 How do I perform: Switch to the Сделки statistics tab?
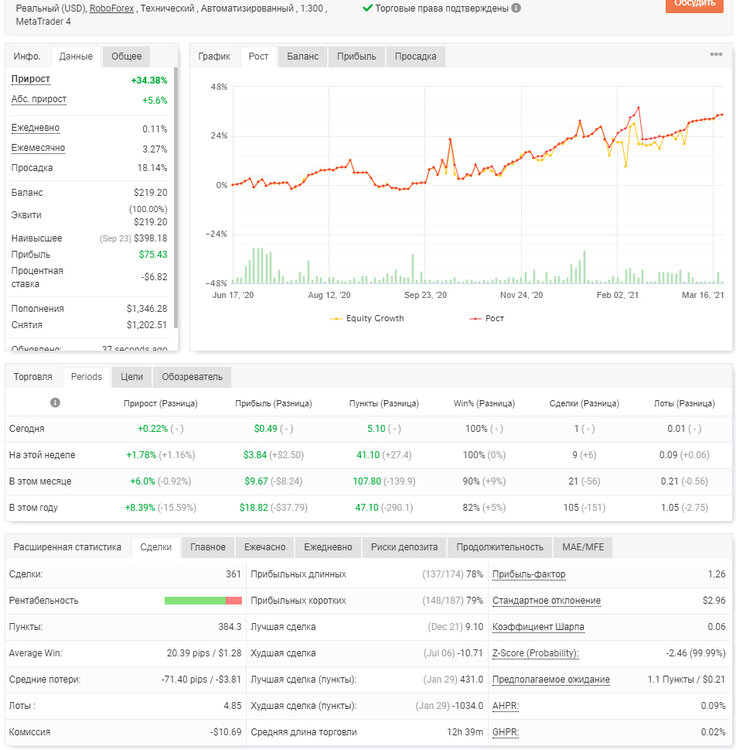point(156,547)
